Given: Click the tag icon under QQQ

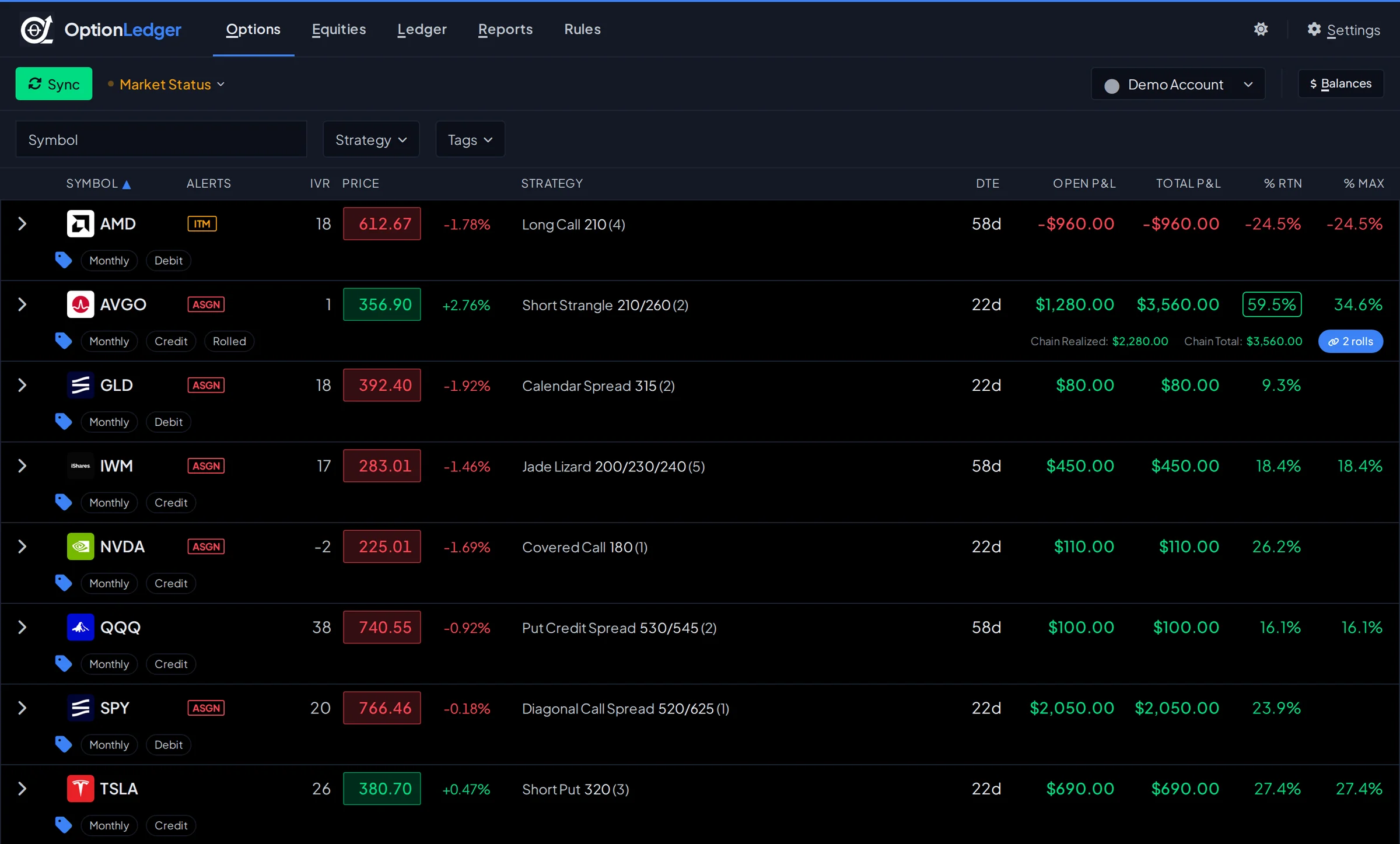Looking at the screenshot, I should tap(63, 664).
